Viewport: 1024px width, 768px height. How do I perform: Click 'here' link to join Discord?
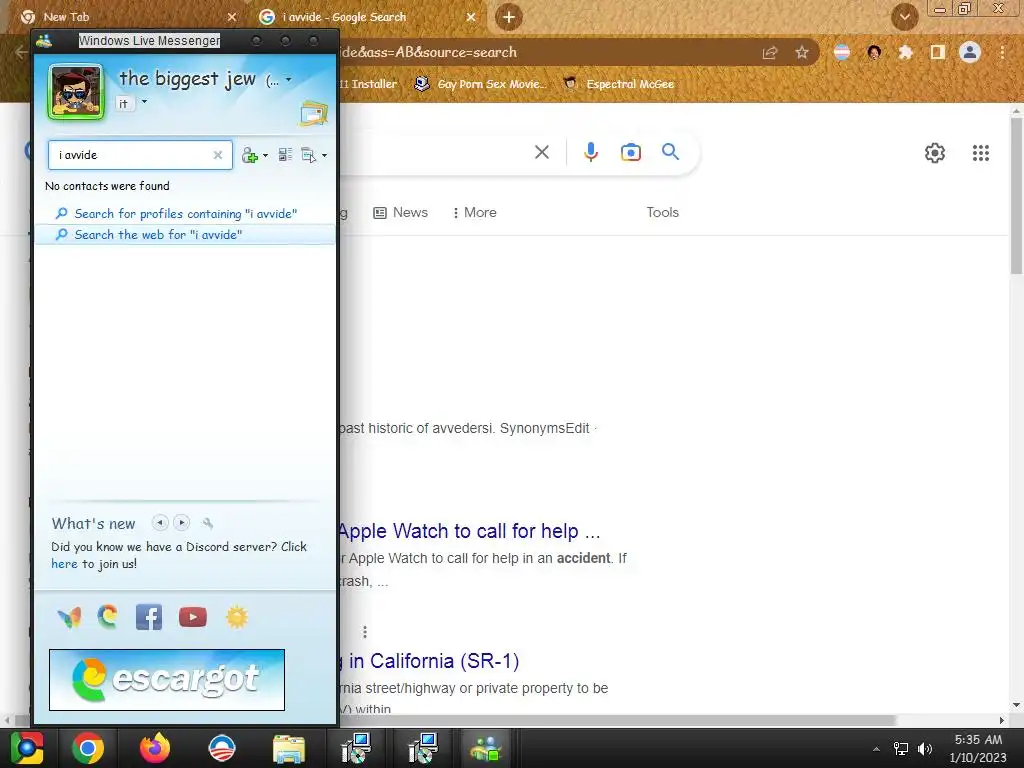click(64, 564)
